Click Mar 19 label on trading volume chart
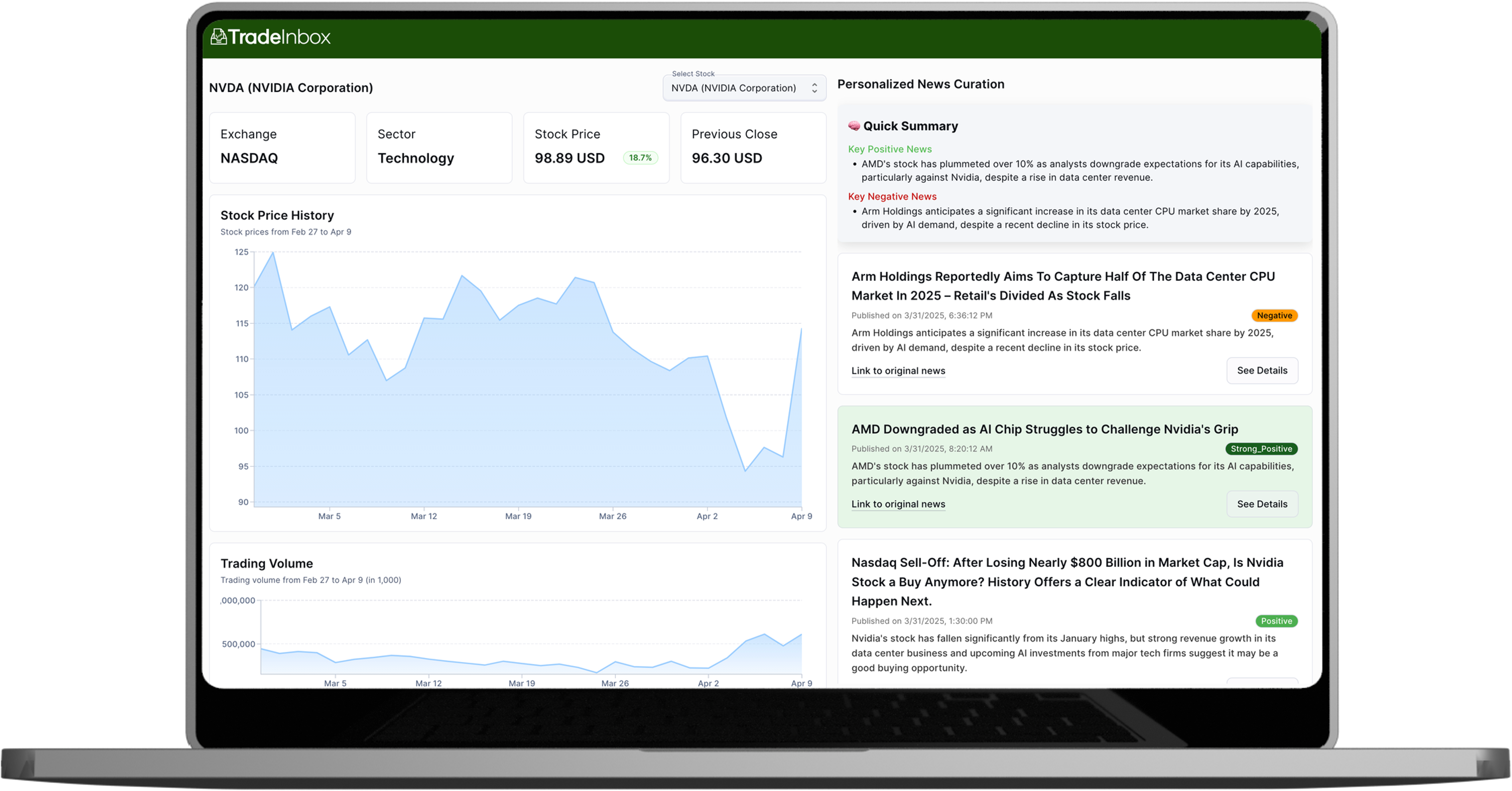 coord(522,683)
